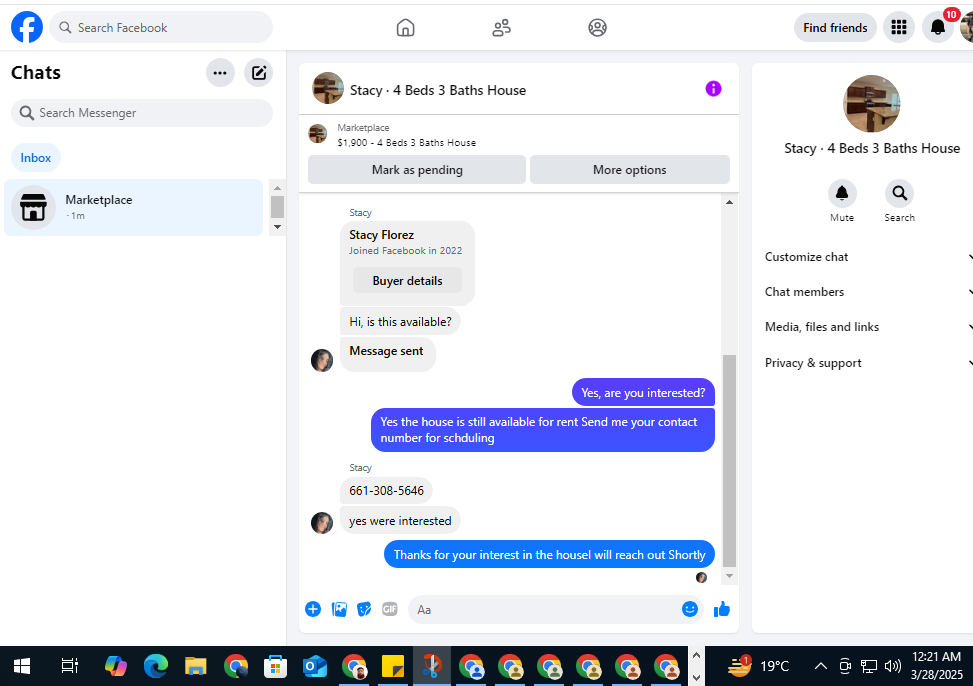Open Outlook from the taskbar
The image size is (973, 686).
[315, 666]
